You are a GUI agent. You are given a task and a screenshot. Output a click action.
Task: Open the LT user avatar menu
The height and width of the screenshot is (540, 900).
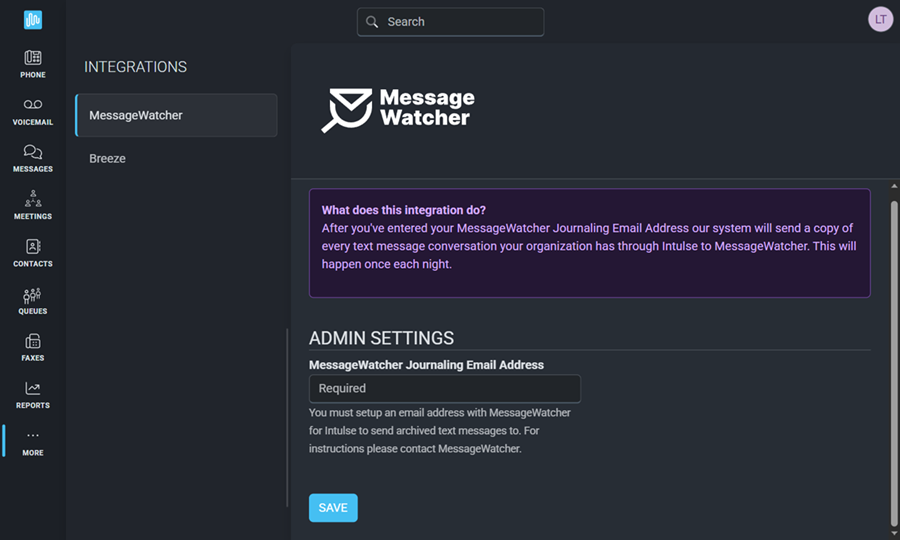(880, 20)
